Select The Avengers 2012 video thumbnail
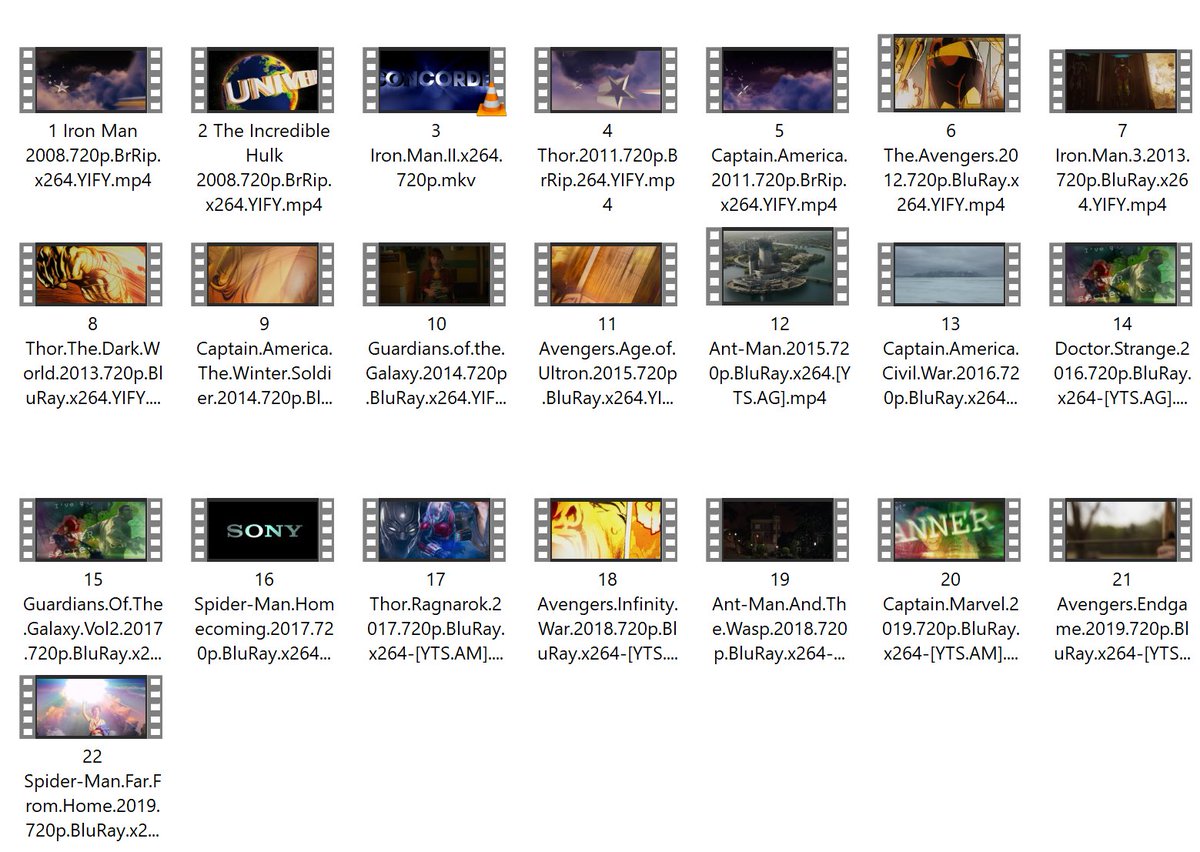 click(x=949, y=74)
